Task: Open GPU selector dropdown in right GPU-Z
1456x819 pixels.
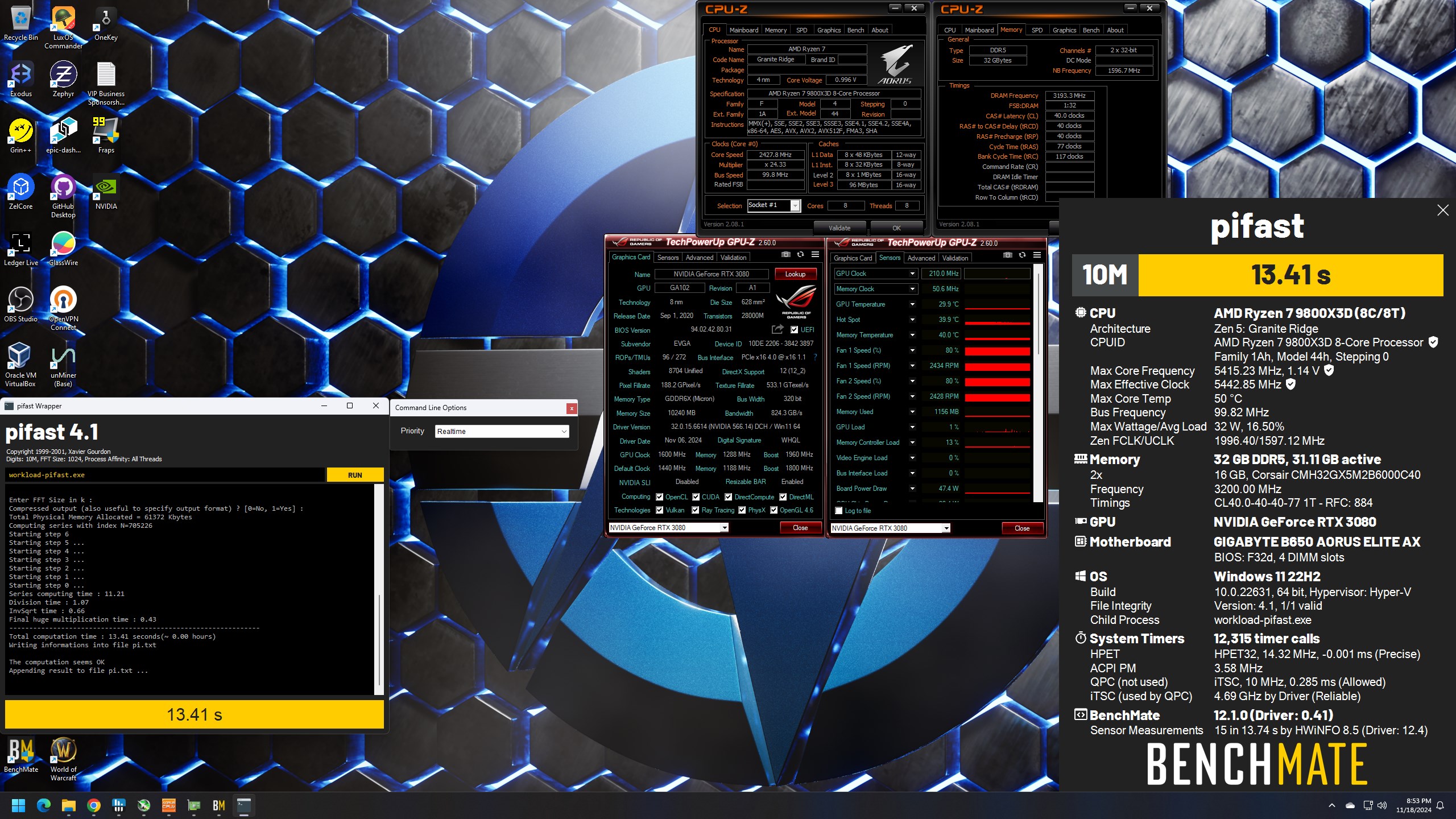Action: [891, 528]
